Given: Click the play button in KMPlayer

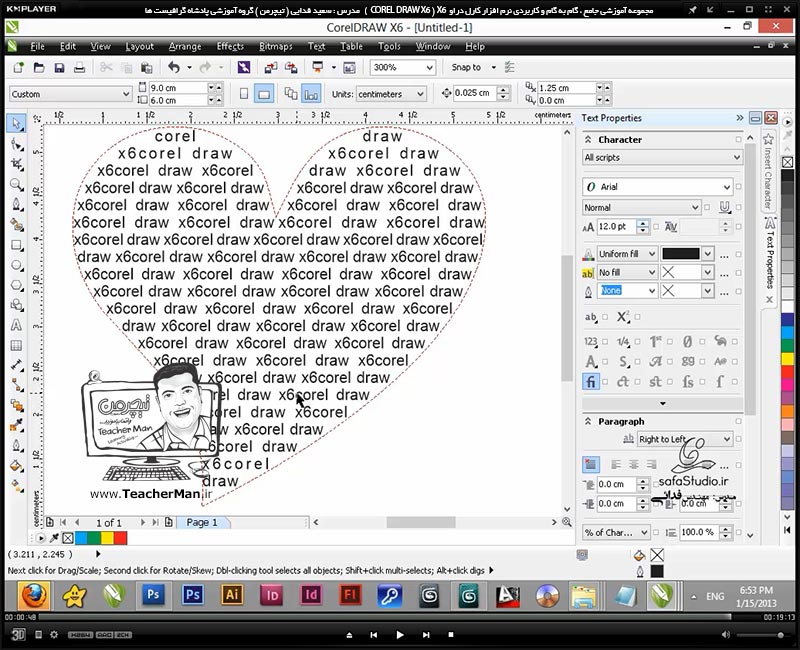Looking at the screenshot, I should pyautogui.click(x=399, y=635).
